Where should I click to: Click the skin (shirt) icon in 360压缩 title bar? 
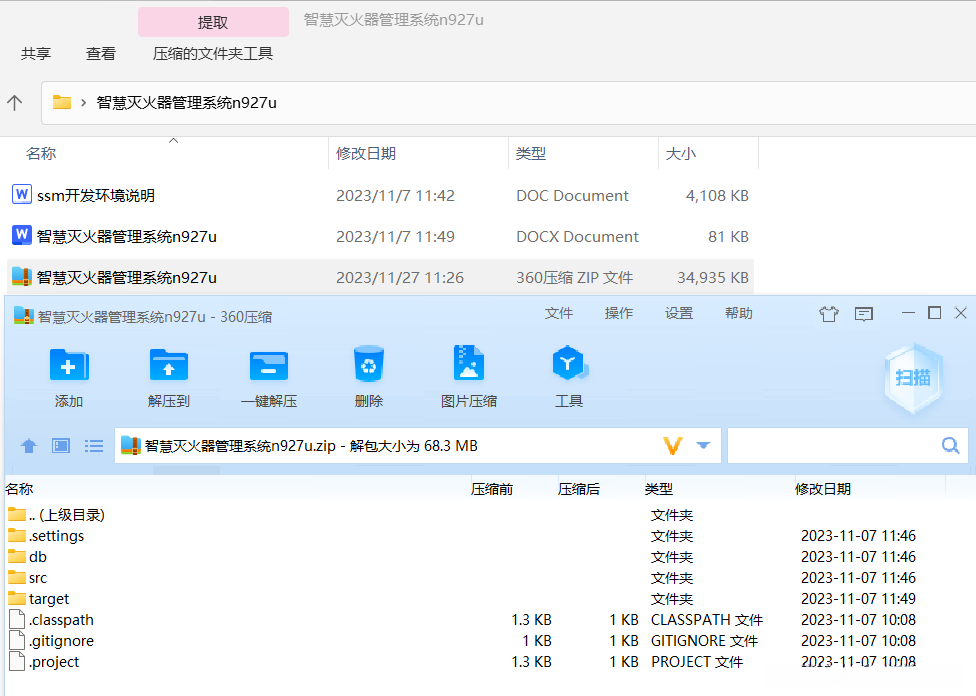coord(828,314)
